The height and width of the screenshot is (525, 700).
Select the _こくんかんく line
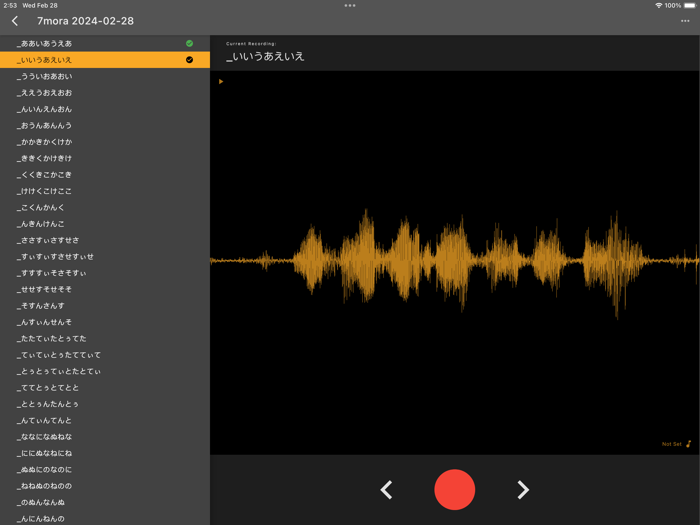click(x=105, y=208)
